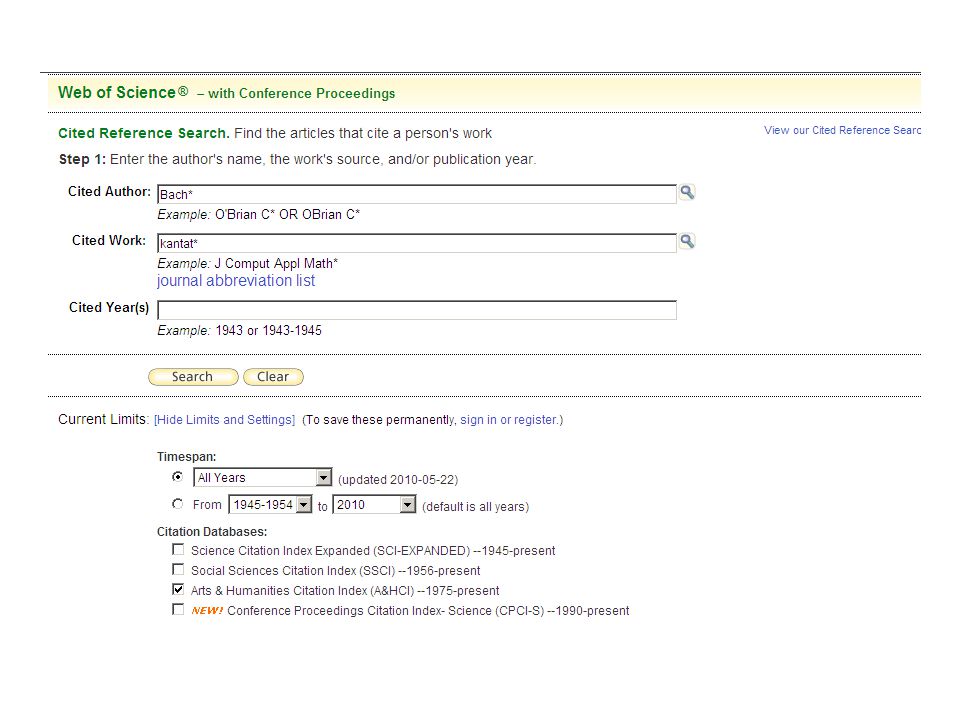
Task: Click the sign in or register link
Action: [x=508, y=420]
